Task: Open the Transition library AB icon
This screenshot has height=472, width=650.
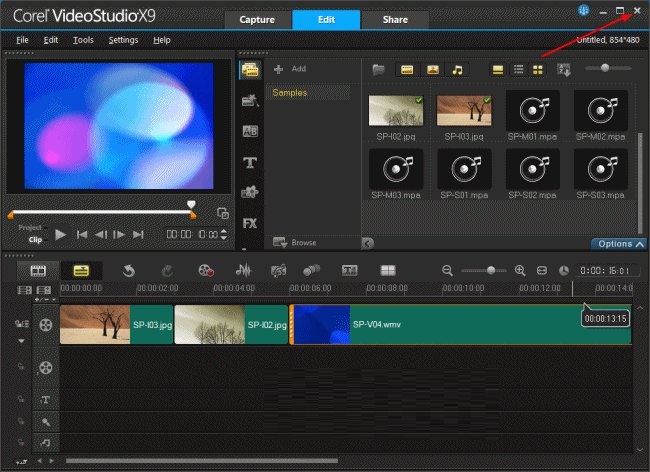Action: [250, 131]
